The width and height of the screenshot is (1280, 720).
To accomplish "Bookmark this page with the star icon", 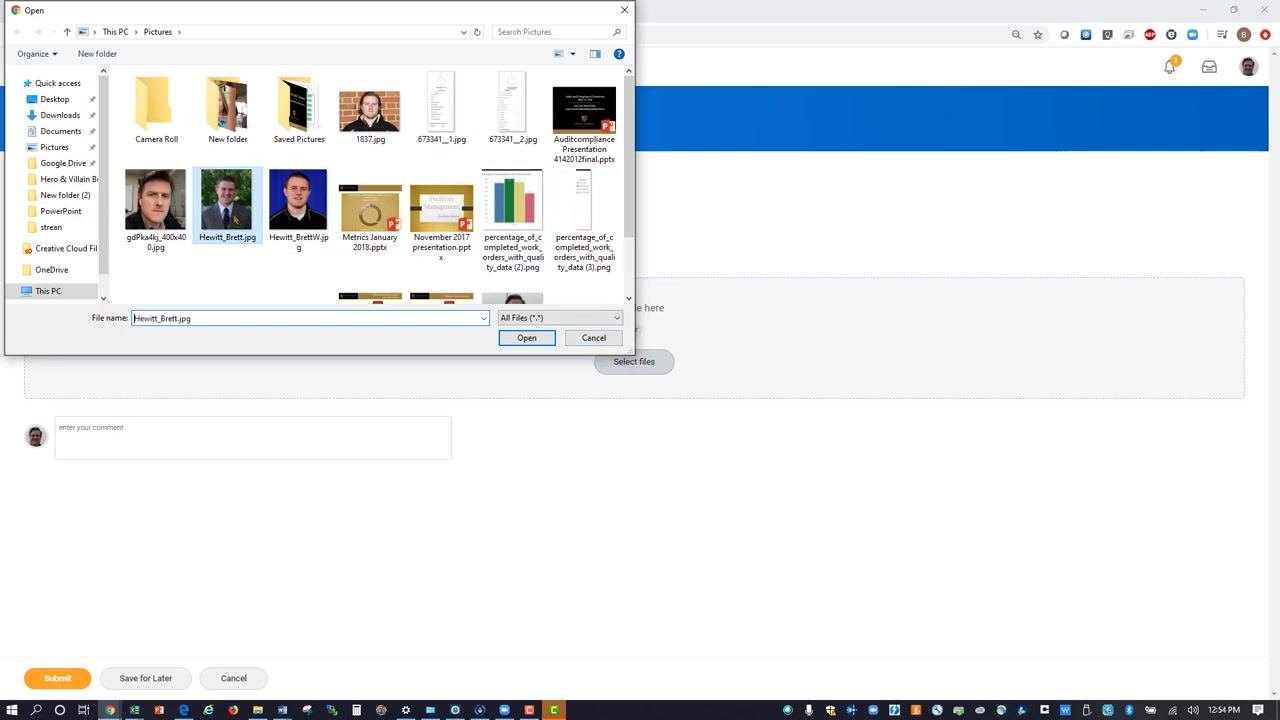I will pos(1038,35).
